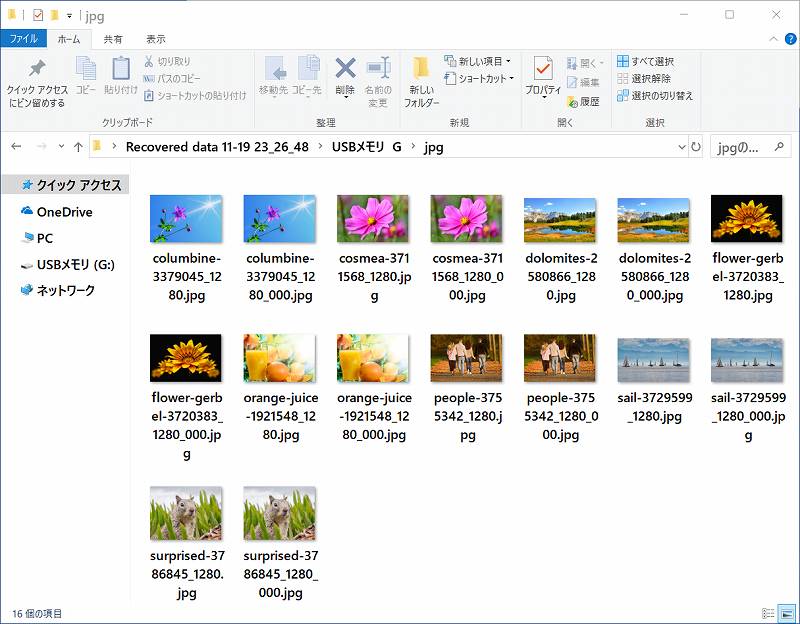Image resolution: width=800 pixels, height=624 pixels.
Task: Switch to large icons view in status bar
Action: coord(786,613)
